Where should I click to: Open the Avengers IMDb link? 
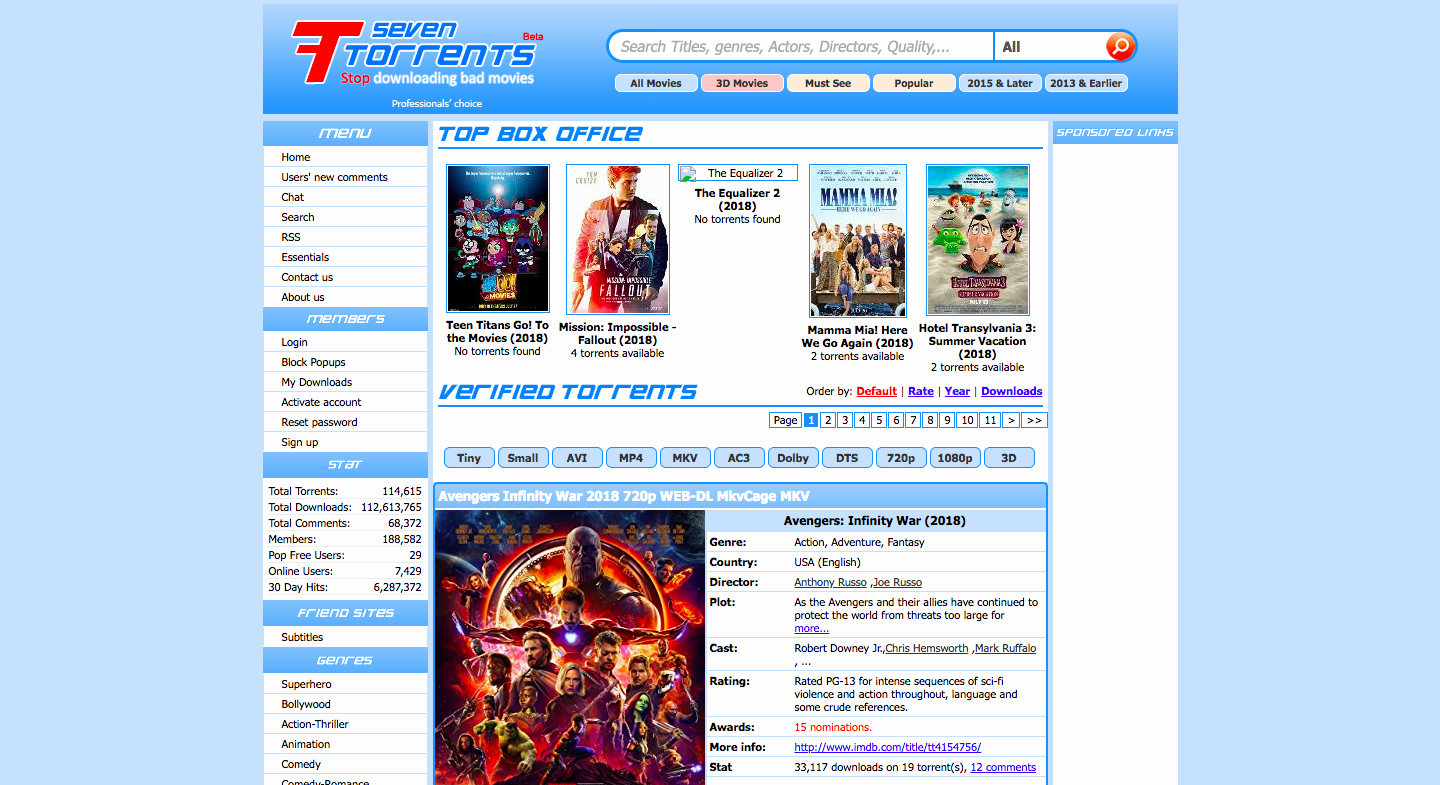point(888,747)
